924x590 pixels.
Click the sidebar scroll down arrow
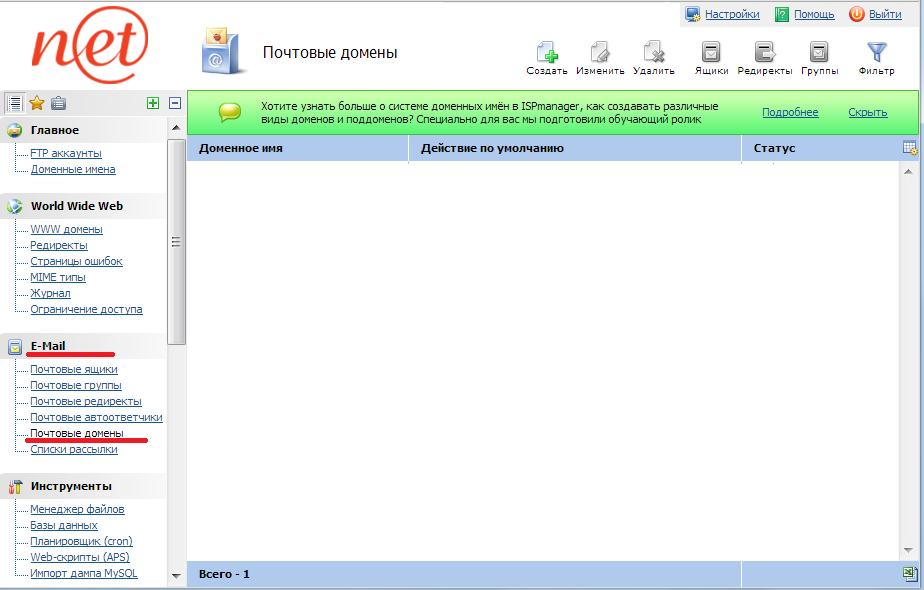[177, 576]
